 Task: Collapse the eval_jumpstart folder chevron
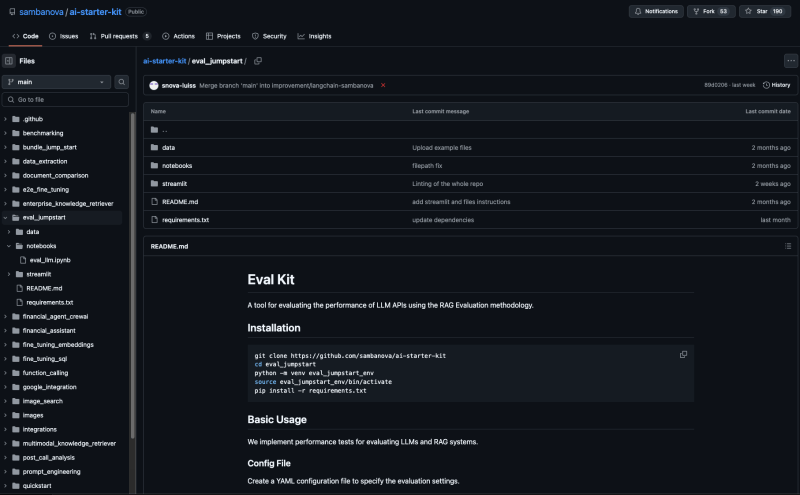coord(5,217)
